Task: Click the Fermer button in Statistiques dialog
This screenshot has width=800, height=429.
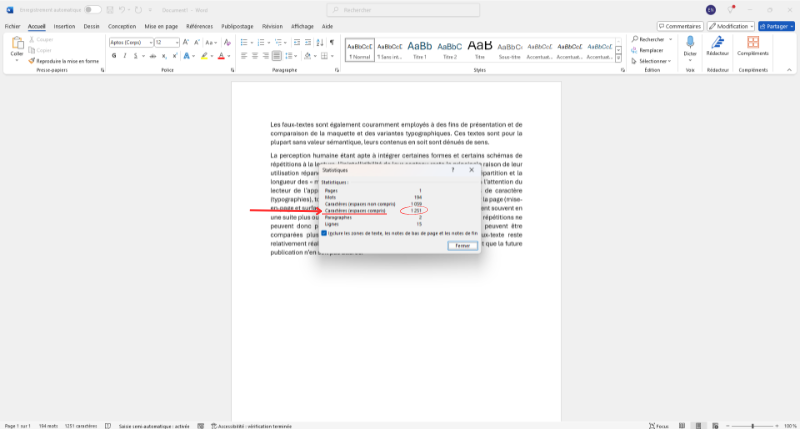Action: 461,245
